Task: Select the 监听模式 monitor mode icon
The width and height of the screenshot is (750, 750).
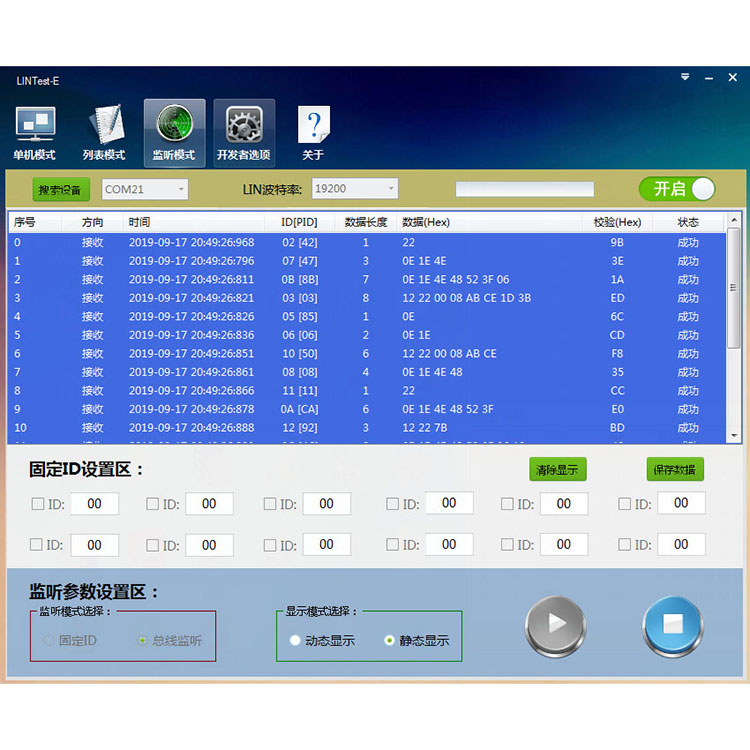Action: pos(174,133)
